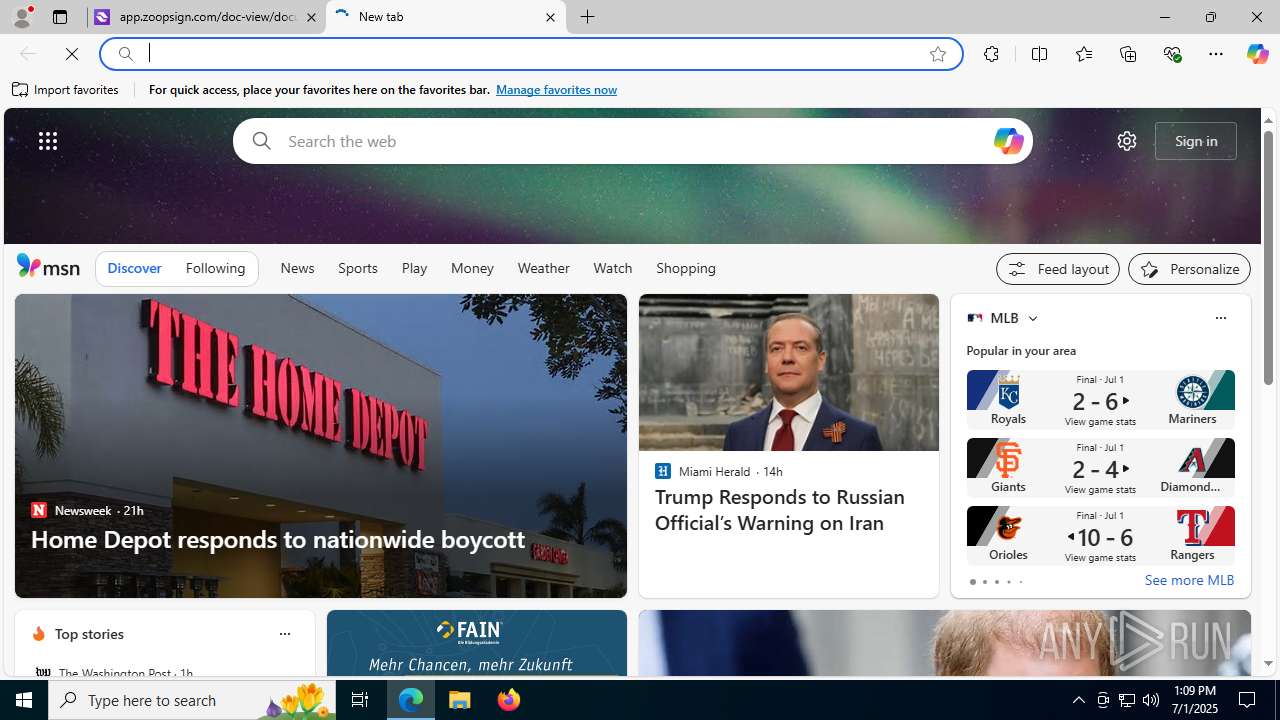Close the zoopsign tab
Viewport: 1280px width, 720px height.
point(311,17)
